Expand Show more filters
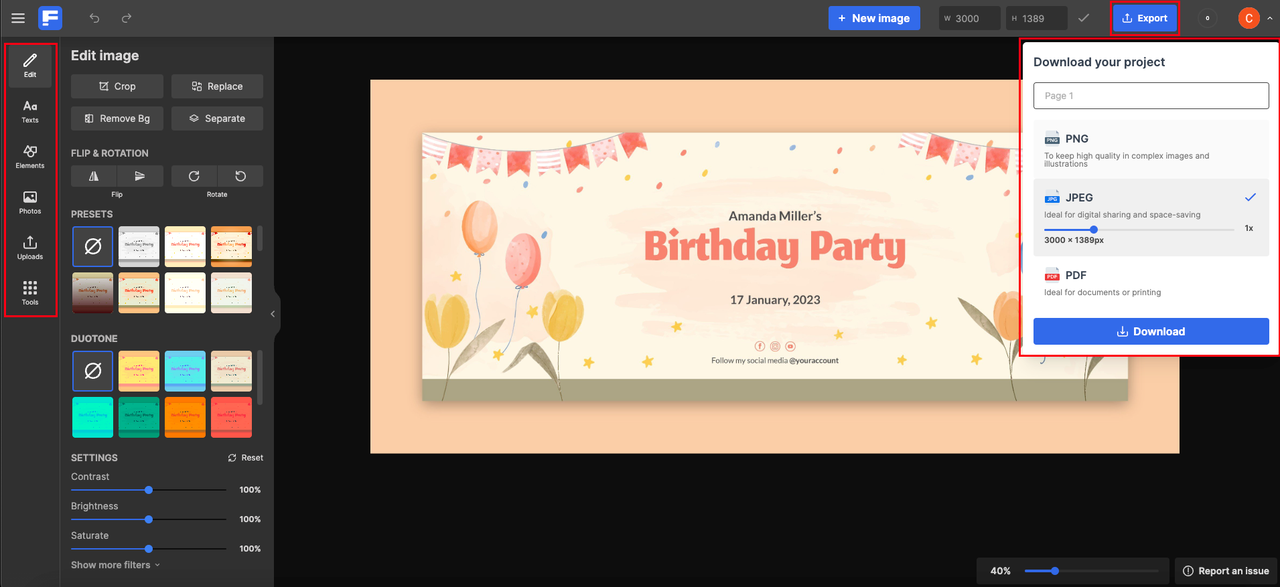 [115, 565]
